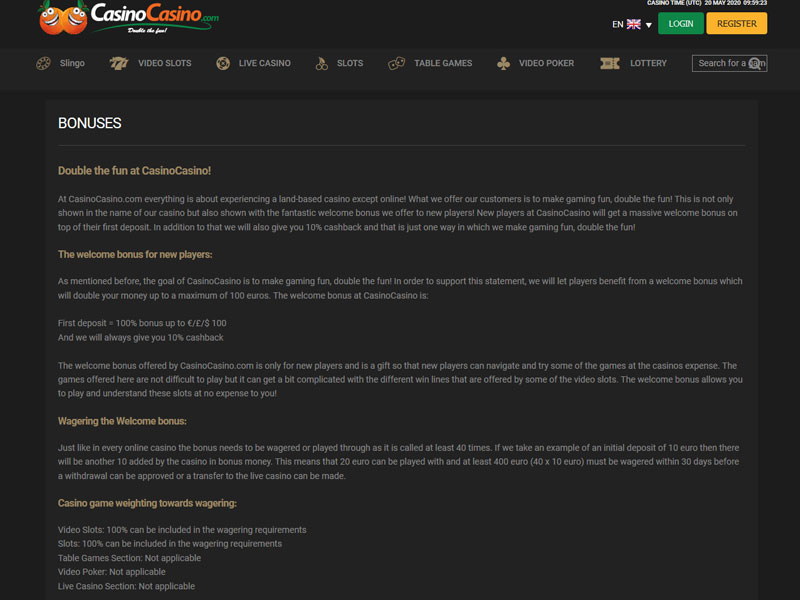Click the Video Poker club icon
The height and width of the screenshot is (600, 800).
pyautogui.click(x=503, y=63)
